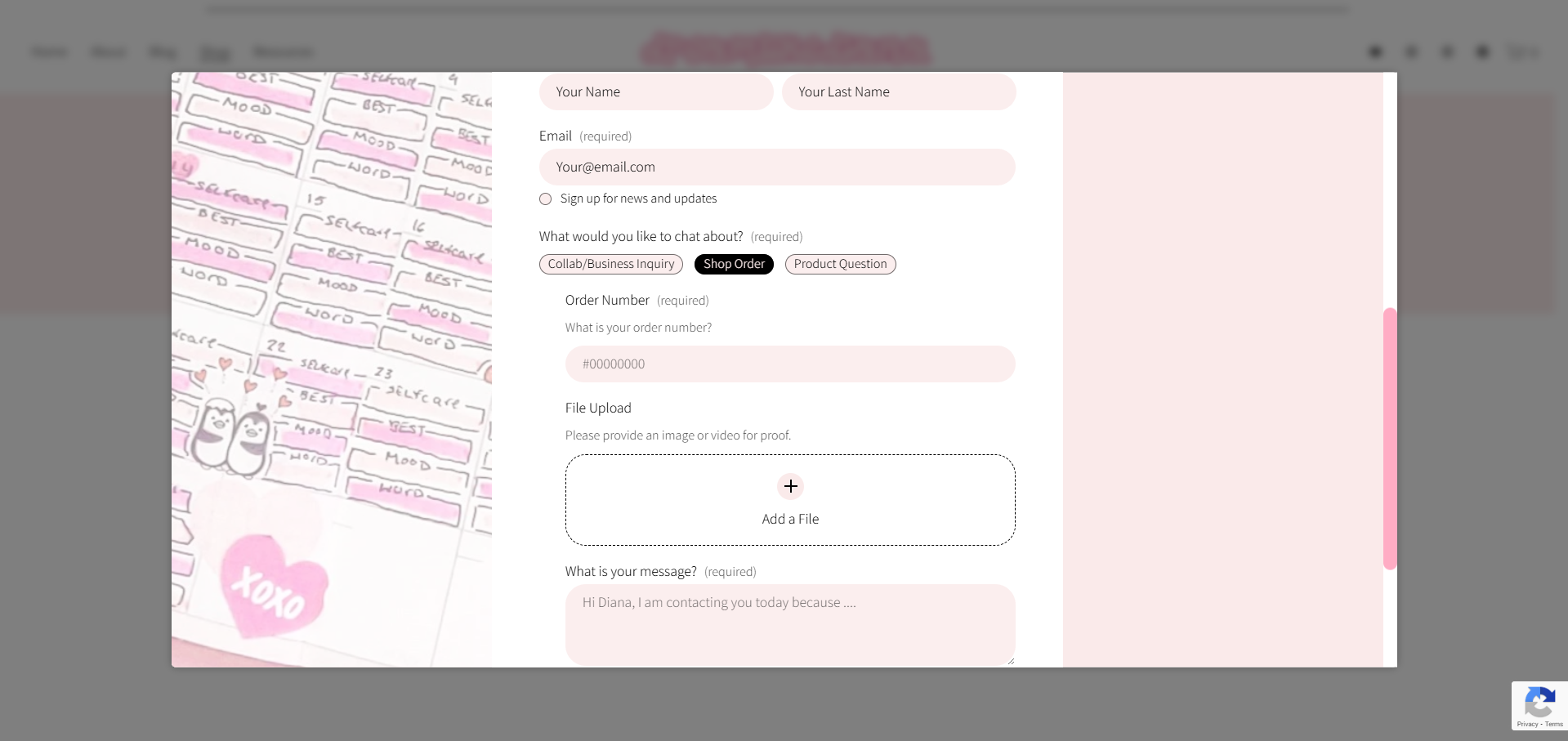The height and width of the screenshot is (741, 1568).
Task: Enable Sign up for news and updates
Action: pyautogui.click(x=545, y=199)
